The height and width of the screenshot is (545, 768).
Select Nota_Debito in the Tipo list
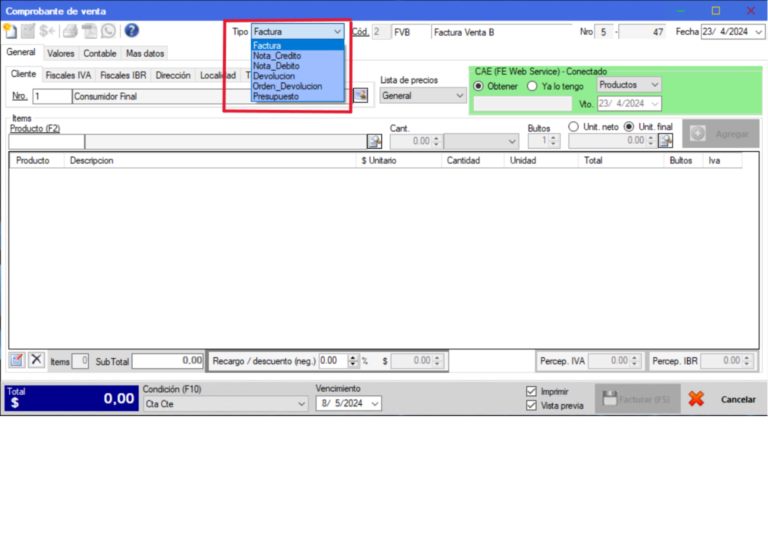[x=298, y=66]
